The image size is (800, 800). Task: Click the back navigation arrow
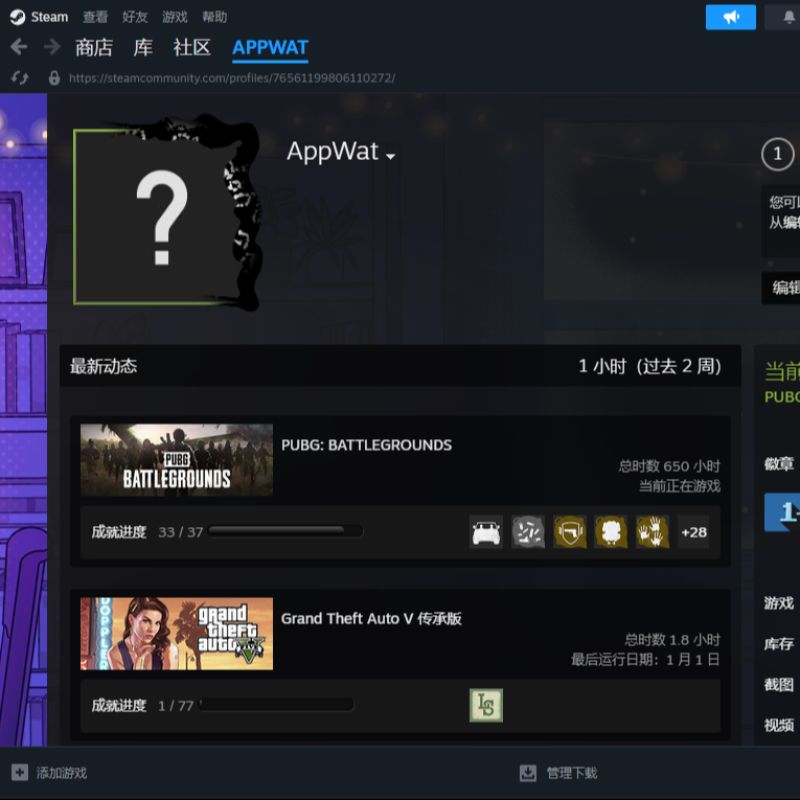pyautogui.click(x=18, y=47)
